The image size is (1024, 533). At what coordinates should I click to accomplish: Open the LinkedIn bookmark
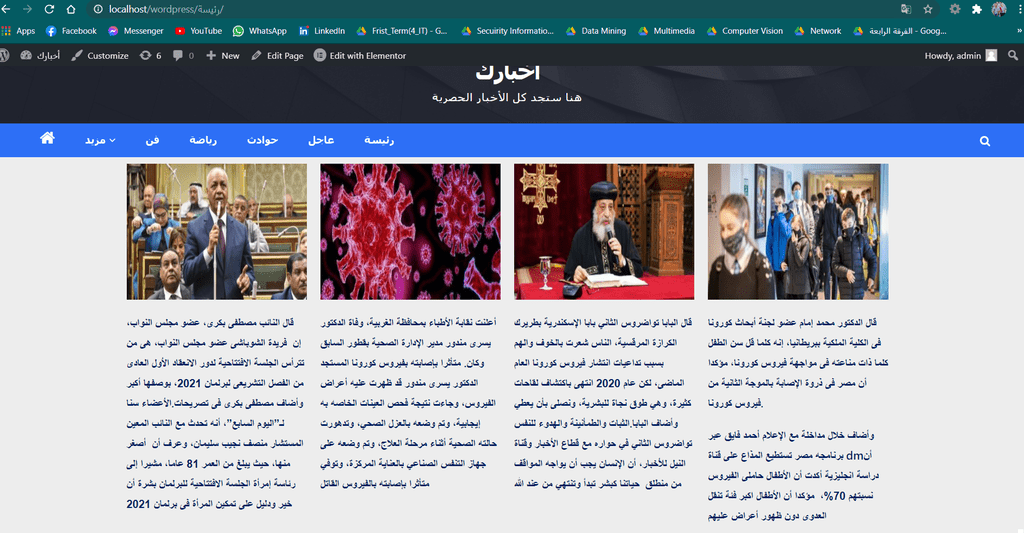(321, 31)
